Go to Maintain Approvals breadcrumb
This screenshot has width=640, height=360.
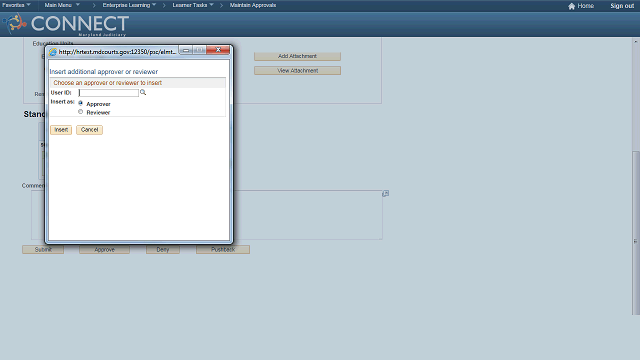pyautogui.click(x=253, y=5)
